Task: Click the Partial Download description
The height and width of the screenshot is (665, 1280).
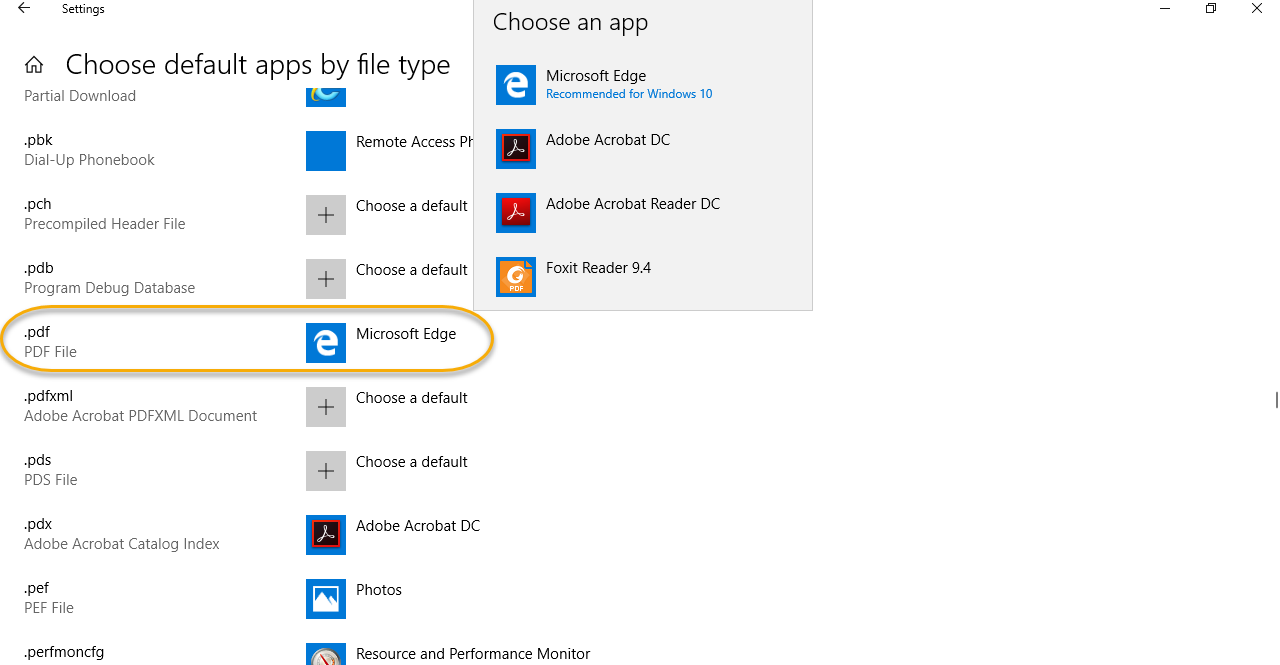Action: tap(80, 96)
